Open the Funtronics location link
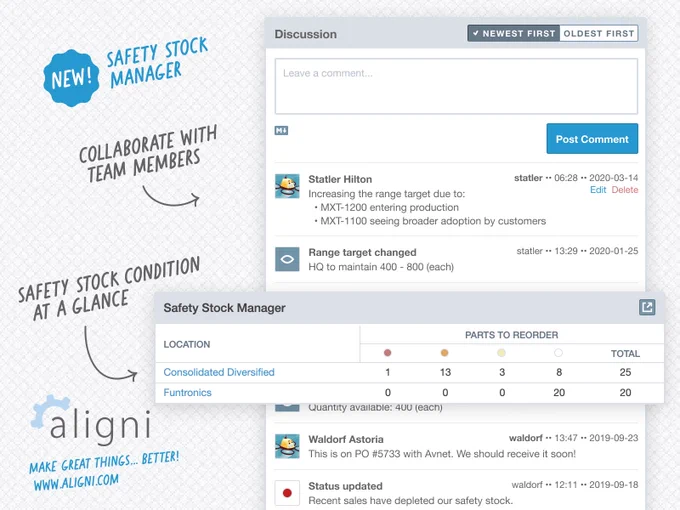Viewport: 680px width, 510px height. click(187, 392)
